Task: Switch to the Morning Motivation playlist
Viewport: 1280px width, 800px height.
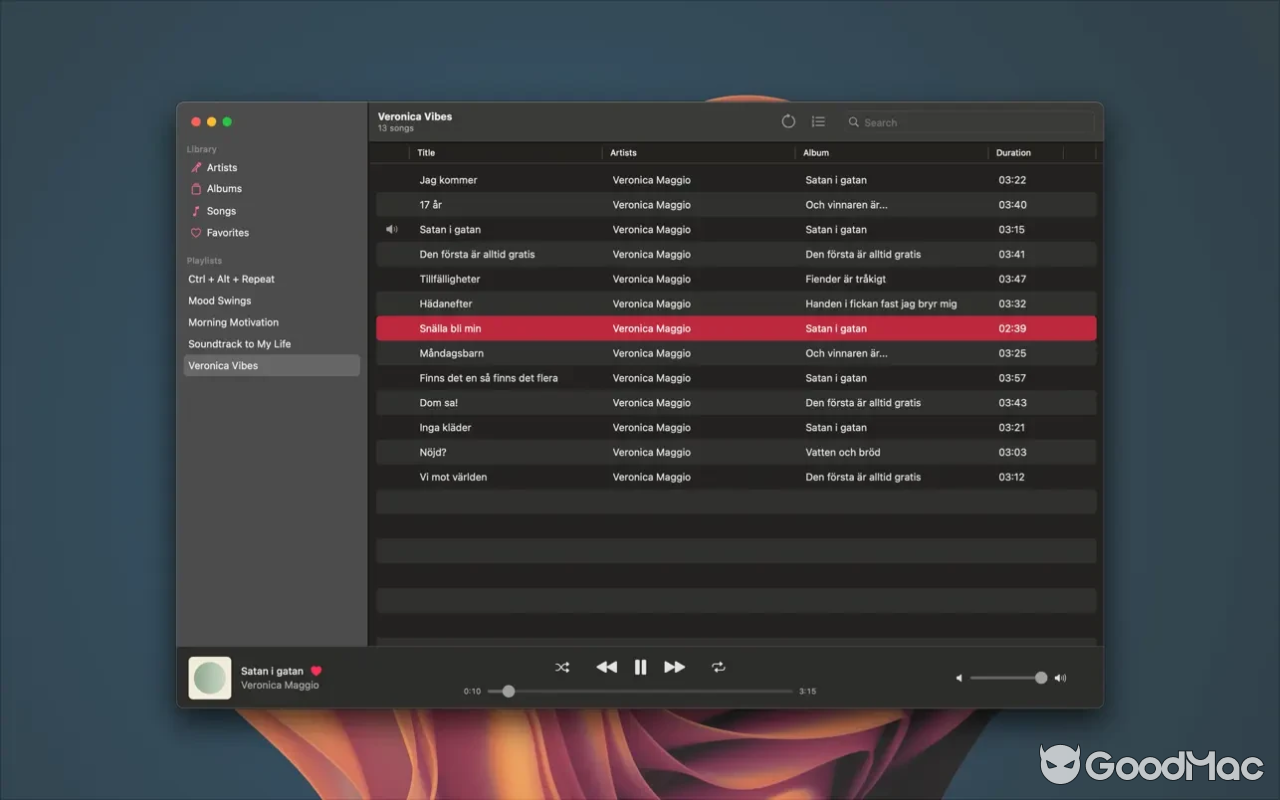Action: point(233,322)
